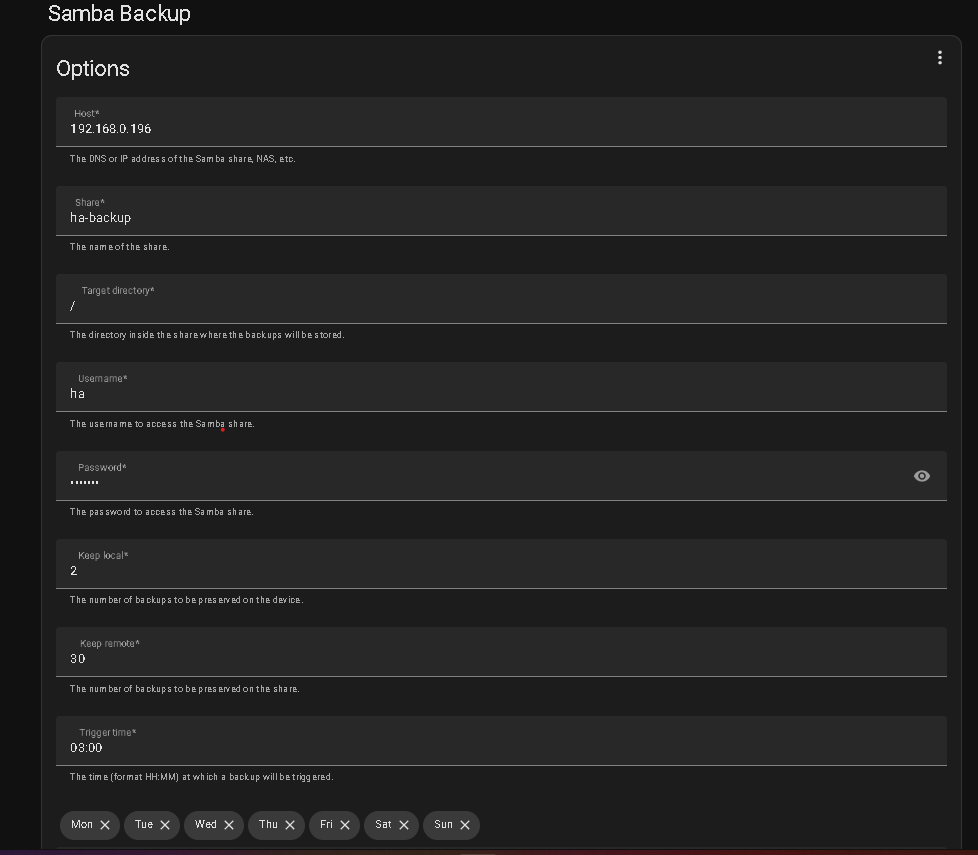The height and width of the screenshot is (855, 978).
Task: Remove the Mon chip via X
Action: pyautogui.click(x=105, y=825)
